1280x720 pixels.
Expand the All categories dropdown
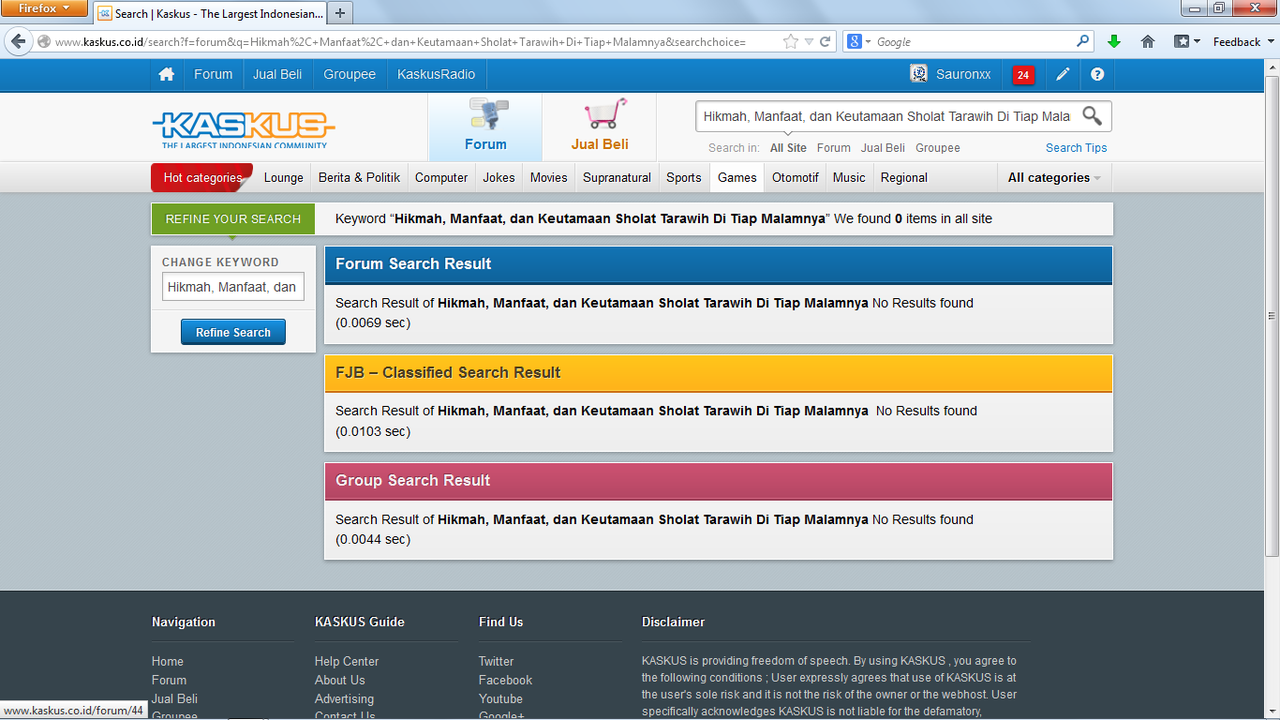1054,178
